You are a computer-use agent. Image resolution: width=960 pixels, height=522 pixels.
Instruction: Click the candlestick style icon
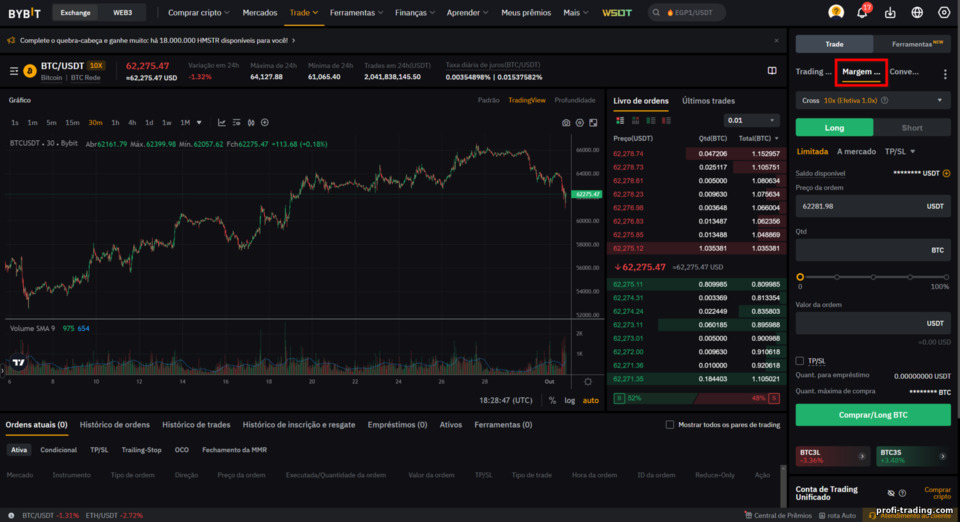[x=251, y=122]
